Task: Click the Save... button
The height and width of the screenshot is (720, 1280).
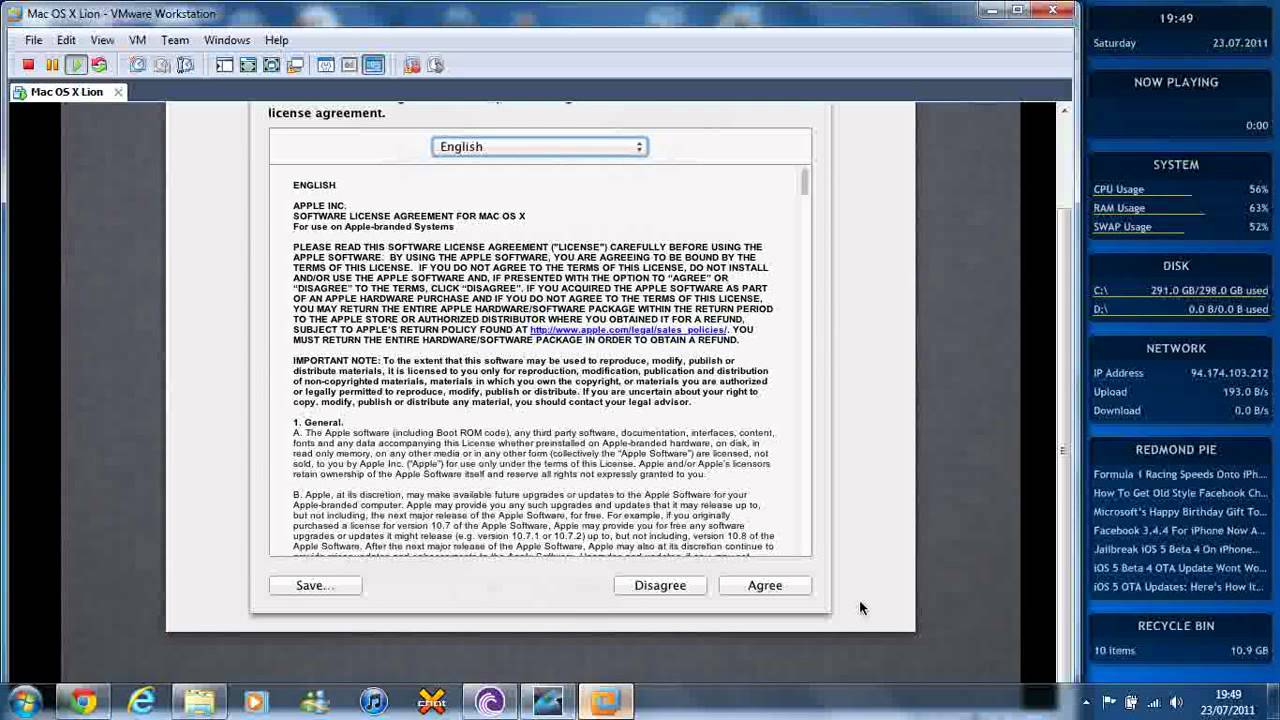Action: (315, 585)
